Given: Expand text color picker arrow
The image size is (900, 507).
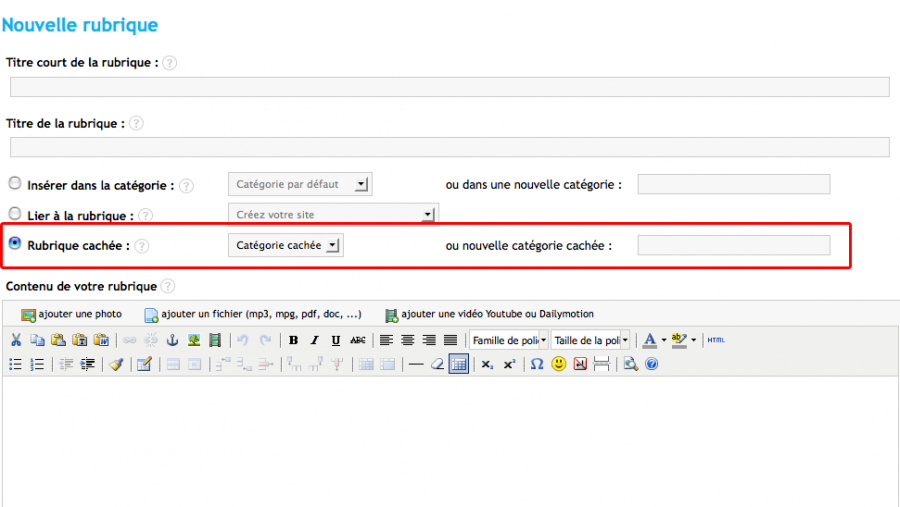Looking at the screenshot, I should pyautogui.click(x=664, y=340).
